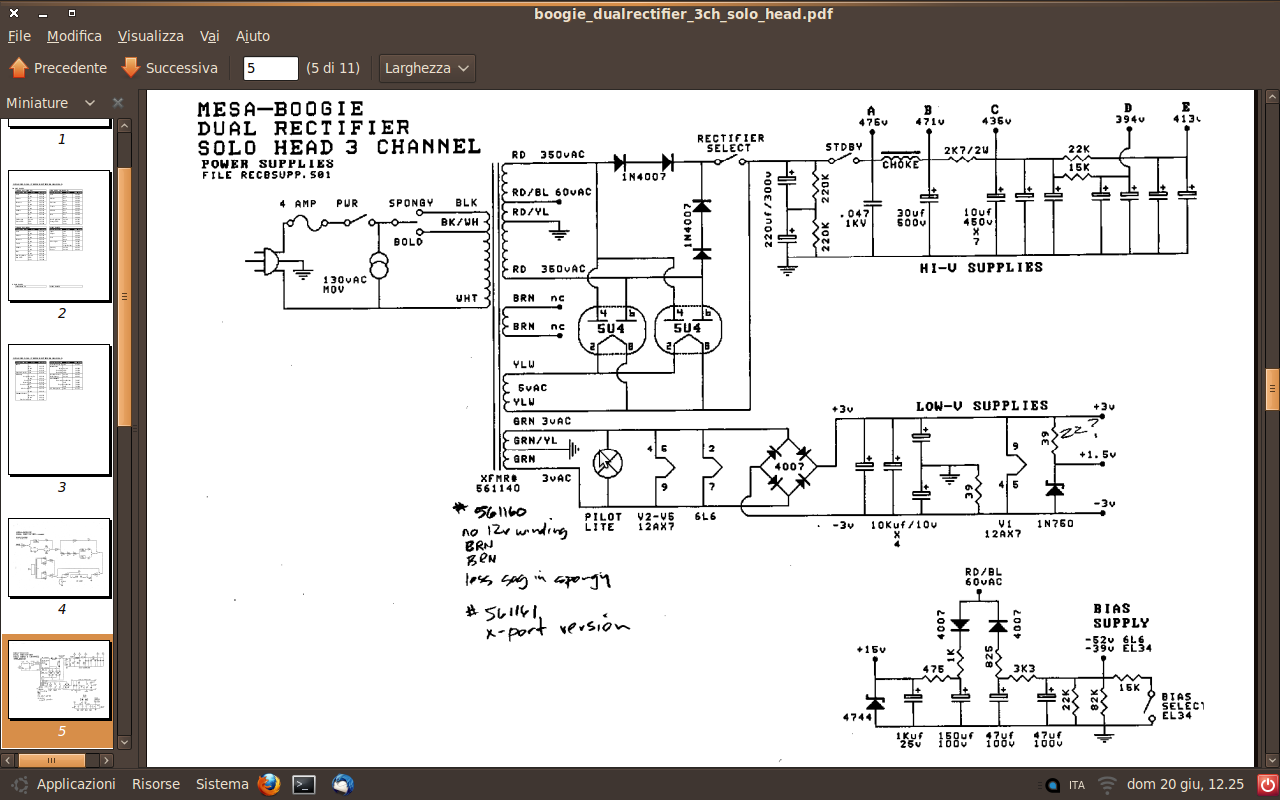1280x800 pixels.
Task: Select page 2 thumbnail
Action: click(x=59, y=235)
